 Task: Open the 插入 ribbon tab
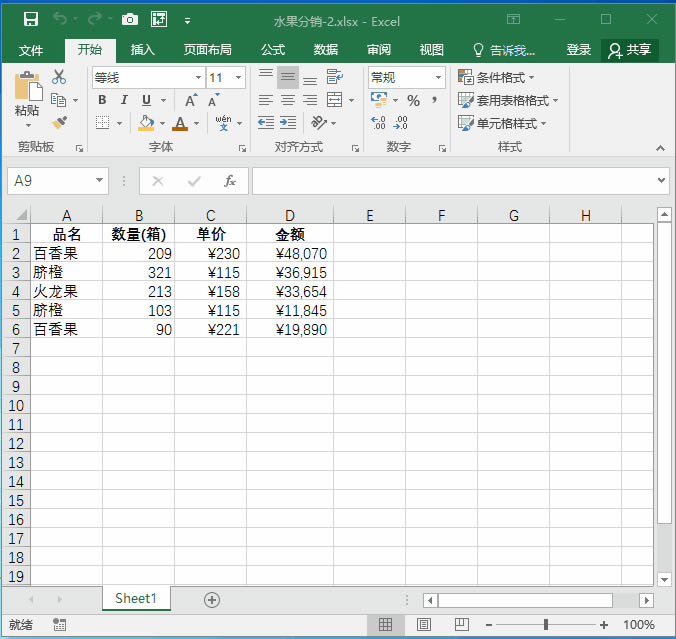pyautogui.click(x=143, y=50)
